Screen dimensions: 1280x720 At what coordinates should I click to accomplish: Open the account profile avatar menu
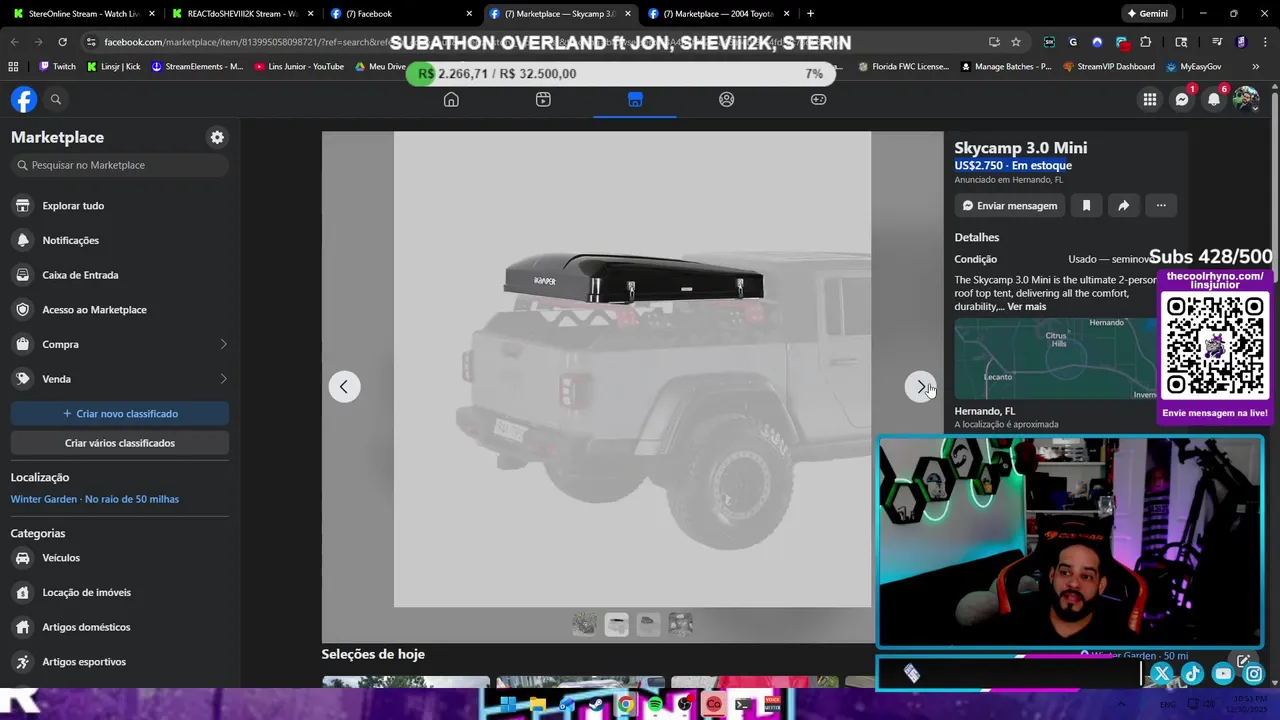(x=1246, y=99)
